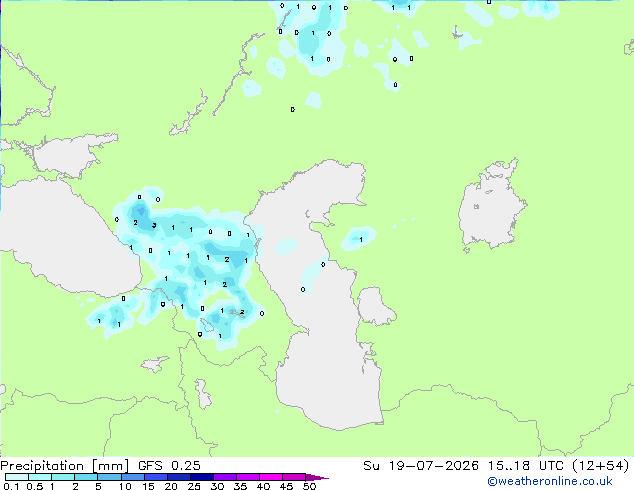
Task: Click the purple 30 to 35 mm swatch
Action: [225, 477]
